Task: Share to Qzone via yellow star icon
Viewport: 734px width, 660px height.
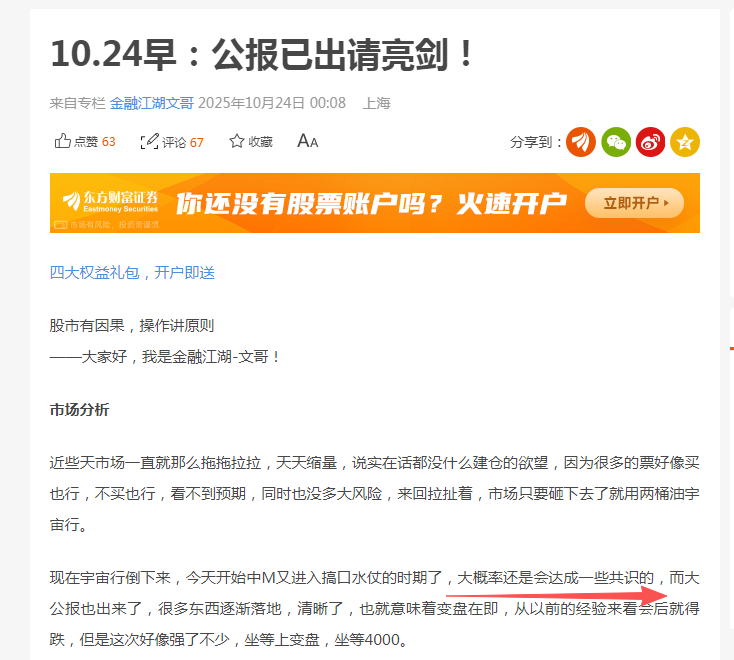Action: [685, 142]
